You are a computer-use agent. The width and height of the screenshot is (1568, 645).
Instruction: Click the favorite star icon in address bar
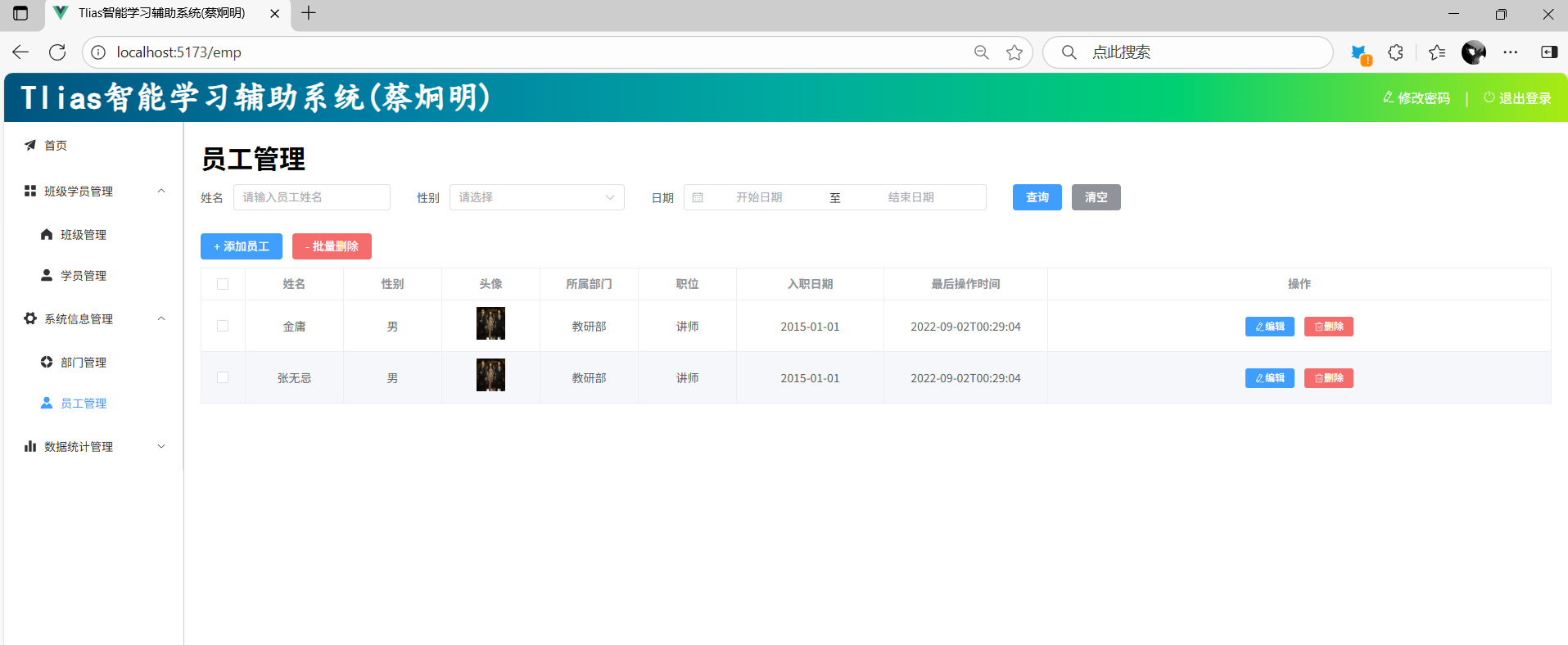tap(1014, 52)
